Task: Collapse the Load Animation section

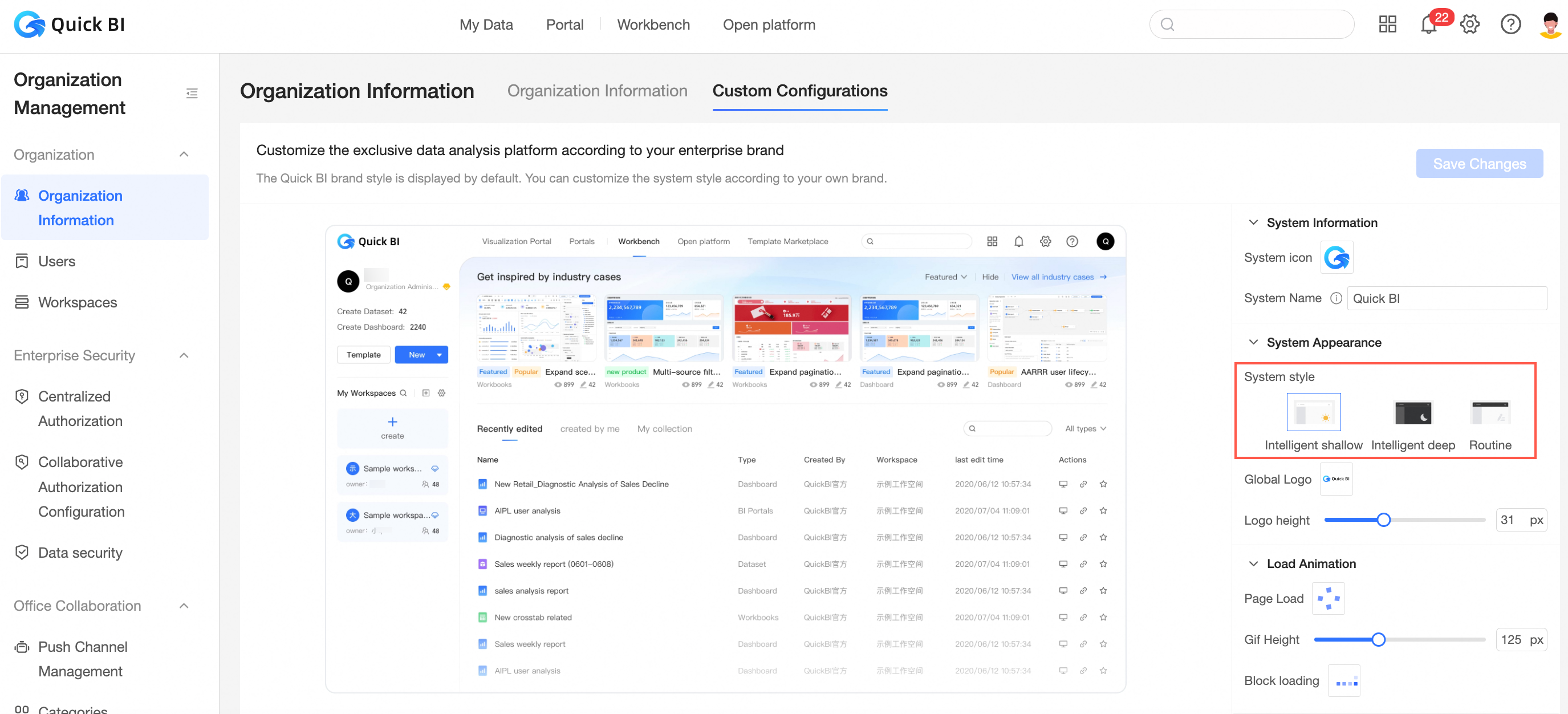Action: point(1253,563)
